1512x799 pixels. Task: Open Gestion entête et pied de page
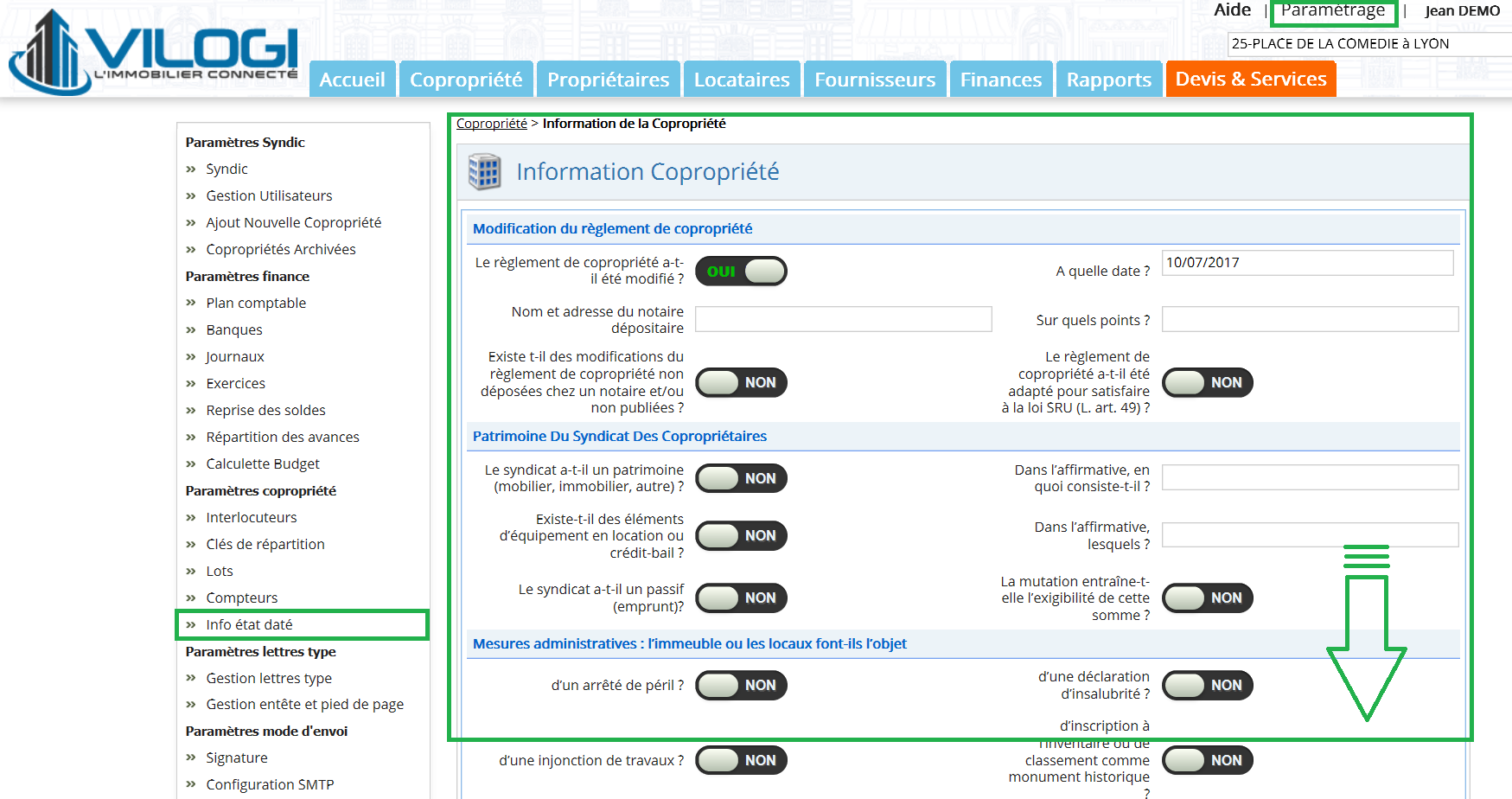pyautogui.click(x=305, y=704)
